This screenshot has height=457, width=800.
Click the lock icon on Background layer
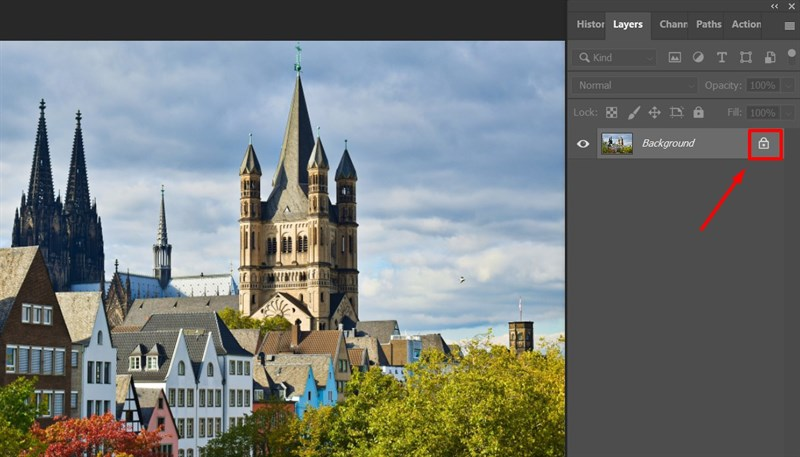click(x=764, y=144)
